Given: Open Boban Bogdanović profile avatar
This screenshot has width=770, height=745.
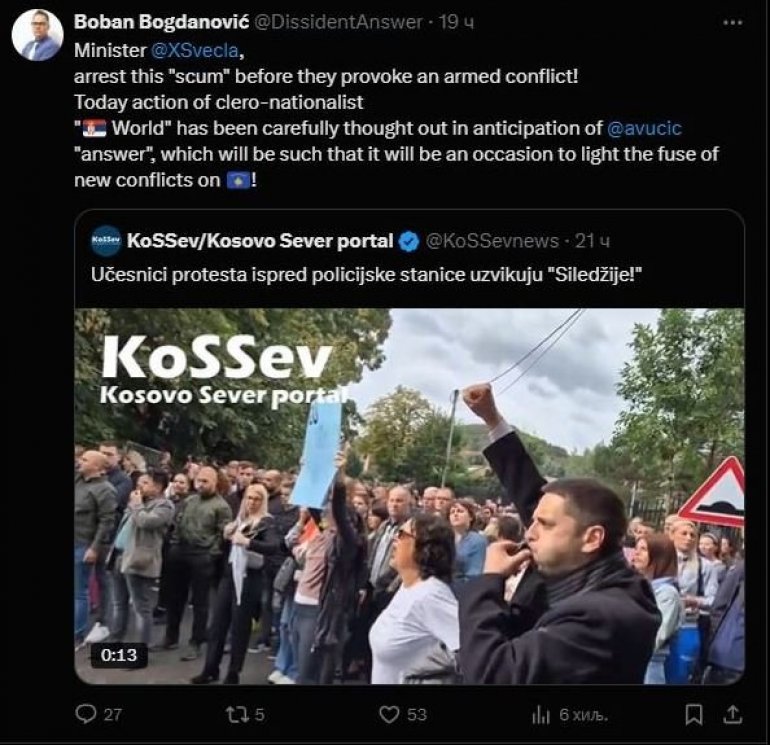Looking at the screenshot, I should coord(38,35).
